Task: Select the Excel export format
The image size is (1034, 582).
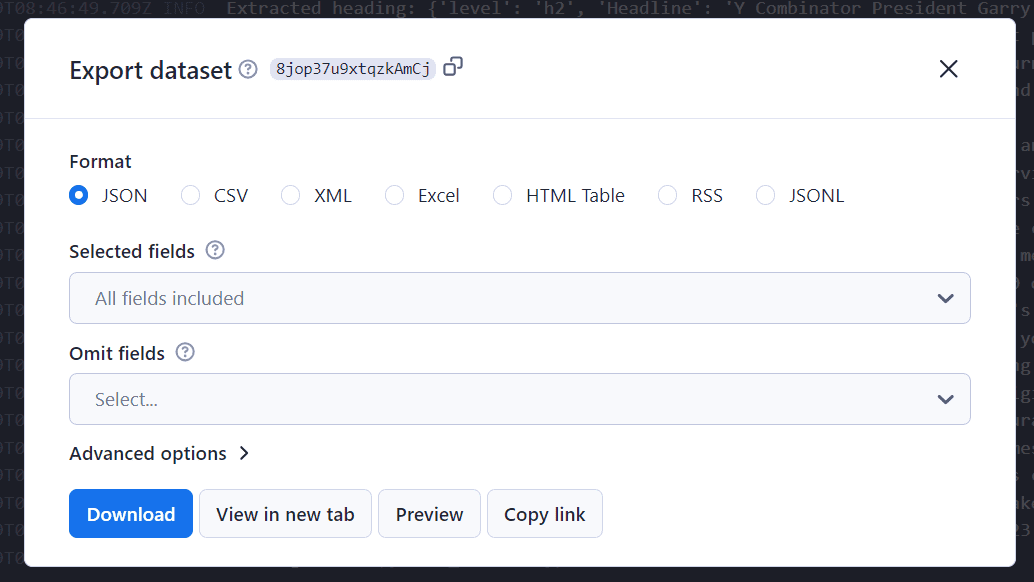Action: point(394,195)
